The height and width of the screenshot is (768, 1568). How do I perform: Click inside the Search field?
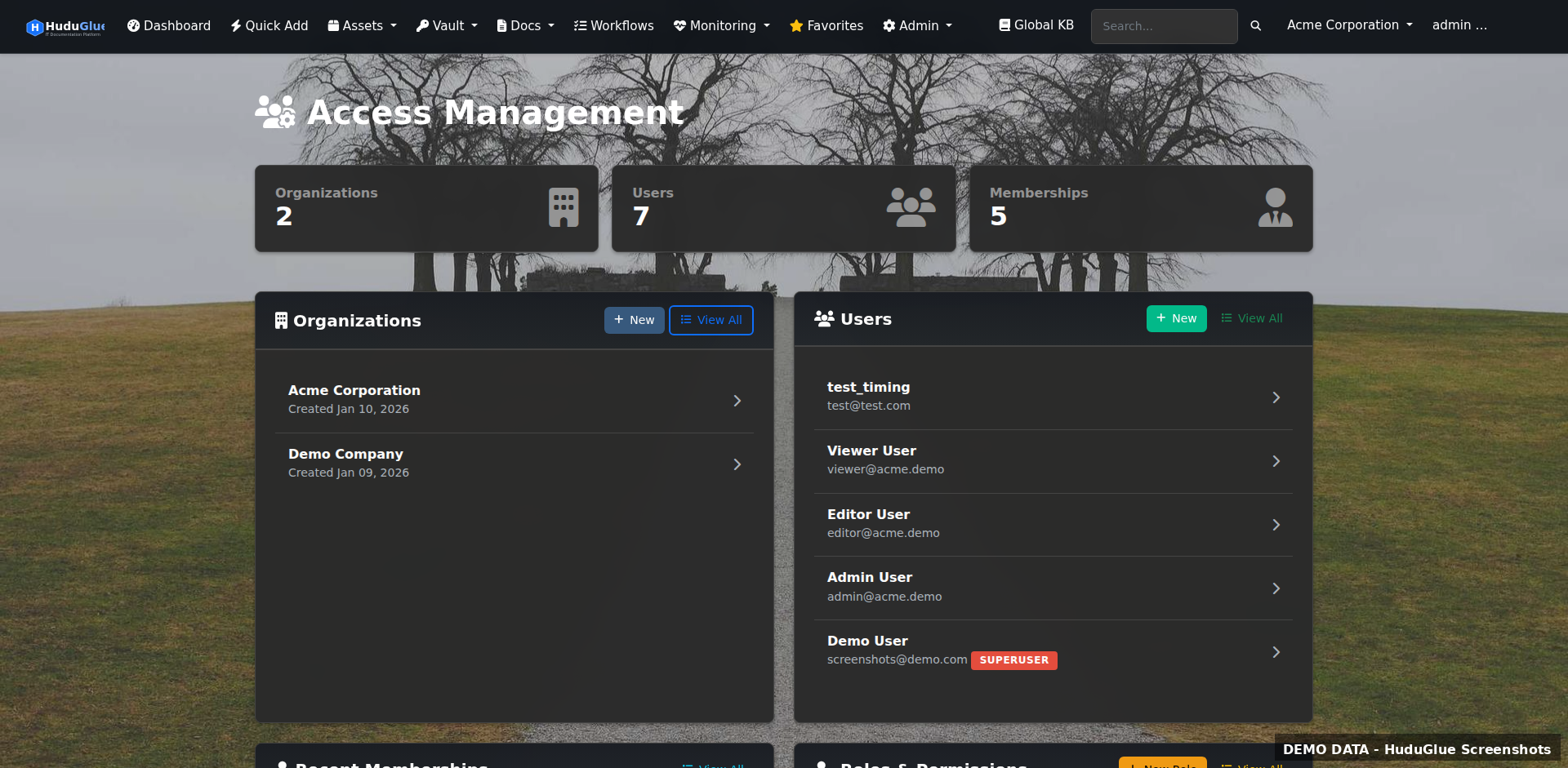(1163, 26)
